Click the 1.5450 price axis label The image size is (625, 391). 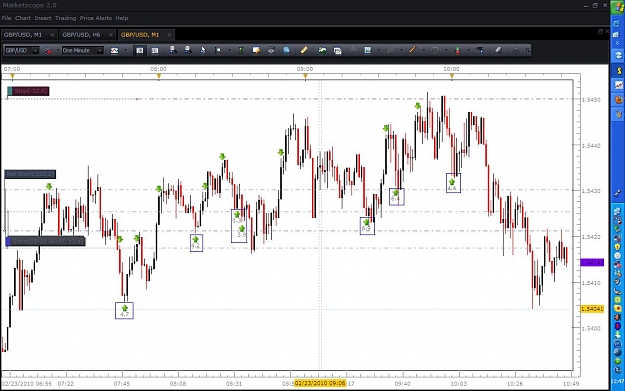[591, 100]
